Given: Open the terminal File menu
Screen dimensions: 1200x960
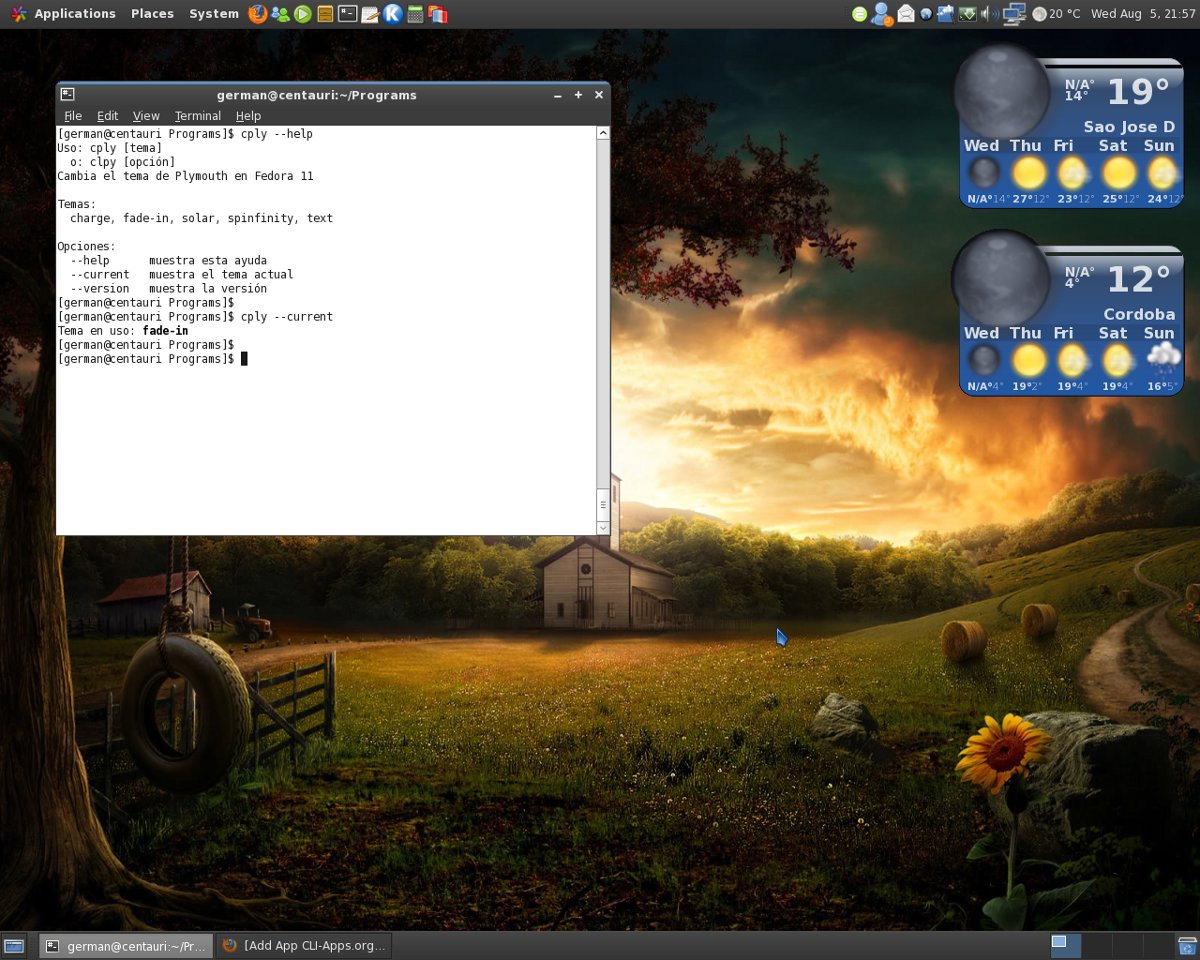Looking at the screenshot, I should (73, 116).
